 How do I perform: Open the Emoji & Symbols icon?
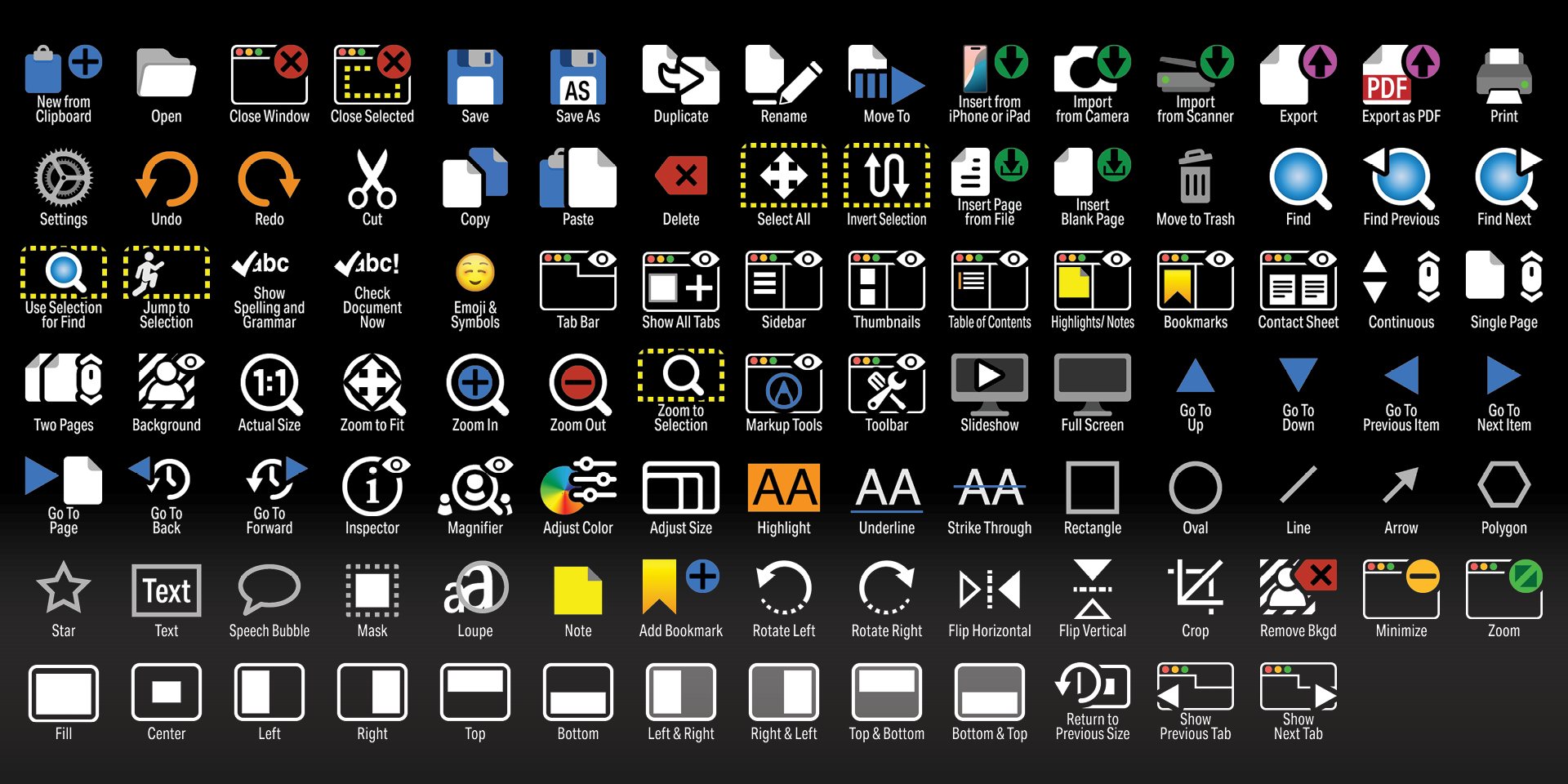point(475,273)
